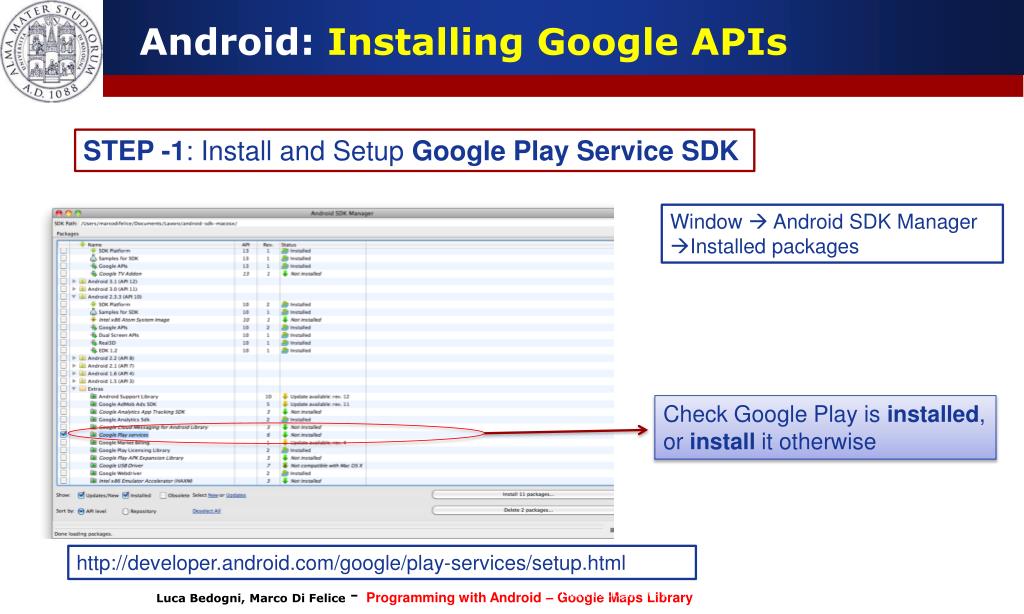The width and height of the screenshot is (1024, 614).
Task: Click the incompatible status icon for Google USB Driver
Action: [x=285, y=466]
